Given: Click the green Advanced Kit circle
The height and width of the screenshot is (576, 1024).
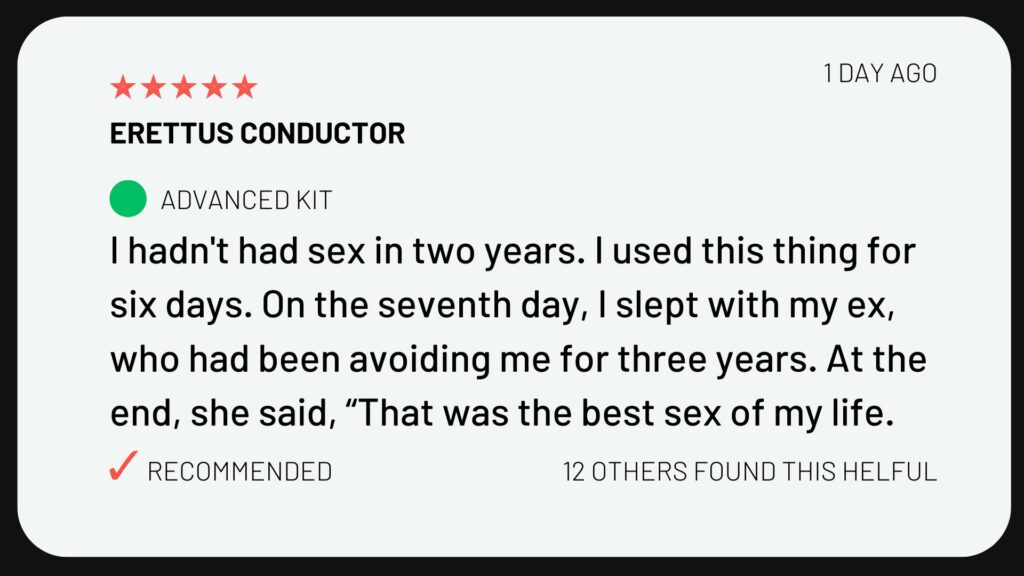Looking at the screenshot, I should tap(128, 199).
